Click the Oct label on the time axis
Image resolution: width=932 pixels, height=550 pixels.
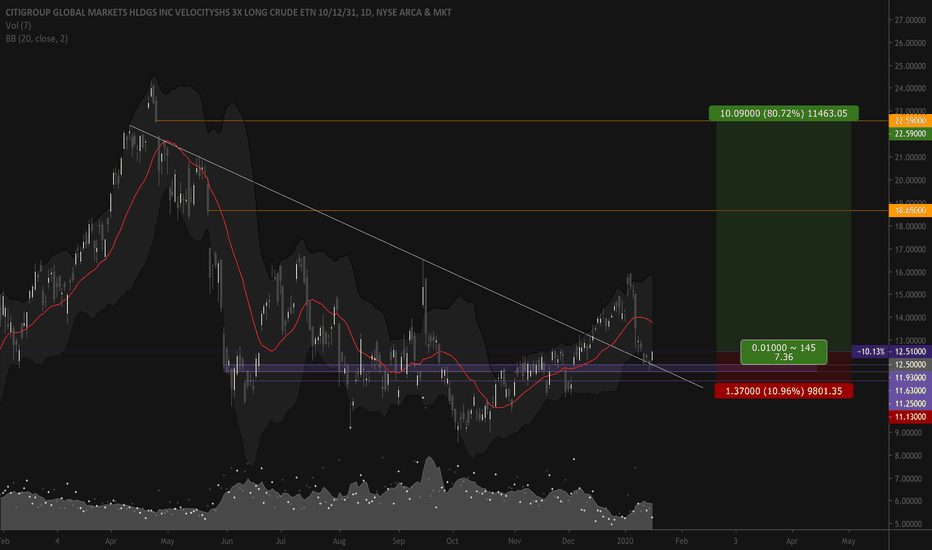click(x=452, y=541)
